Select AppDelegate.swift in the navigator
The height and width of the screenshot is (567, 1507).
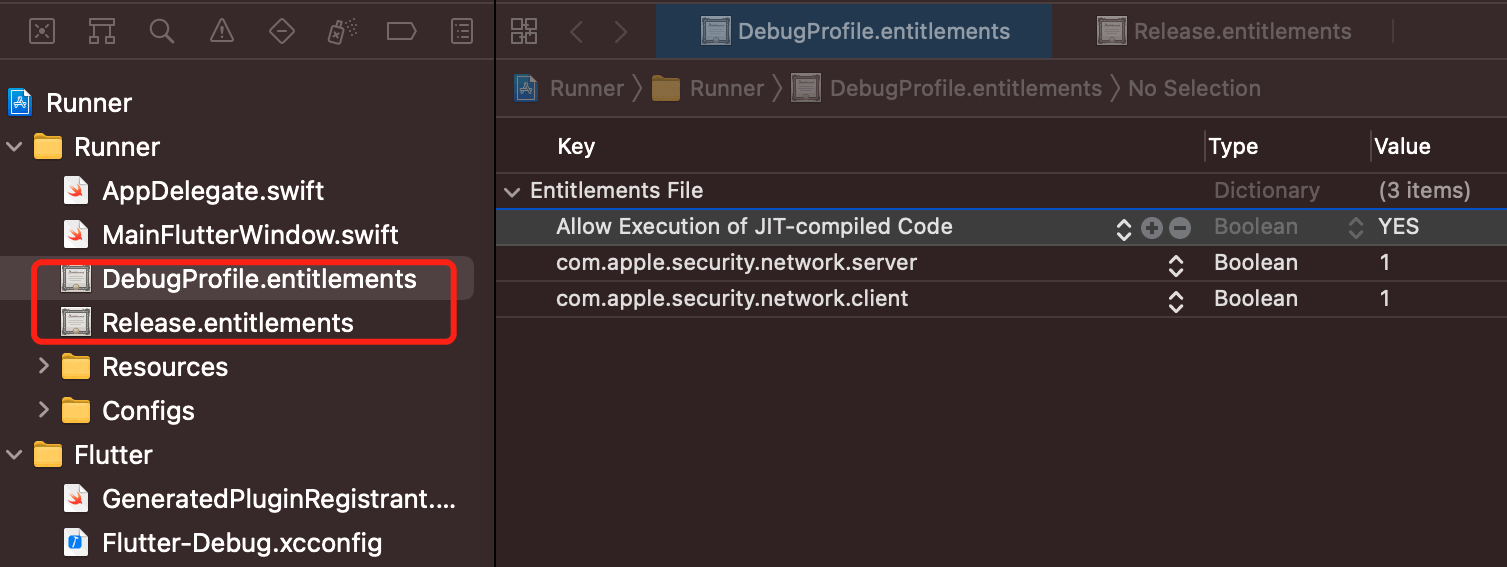(x=212, y=191)
